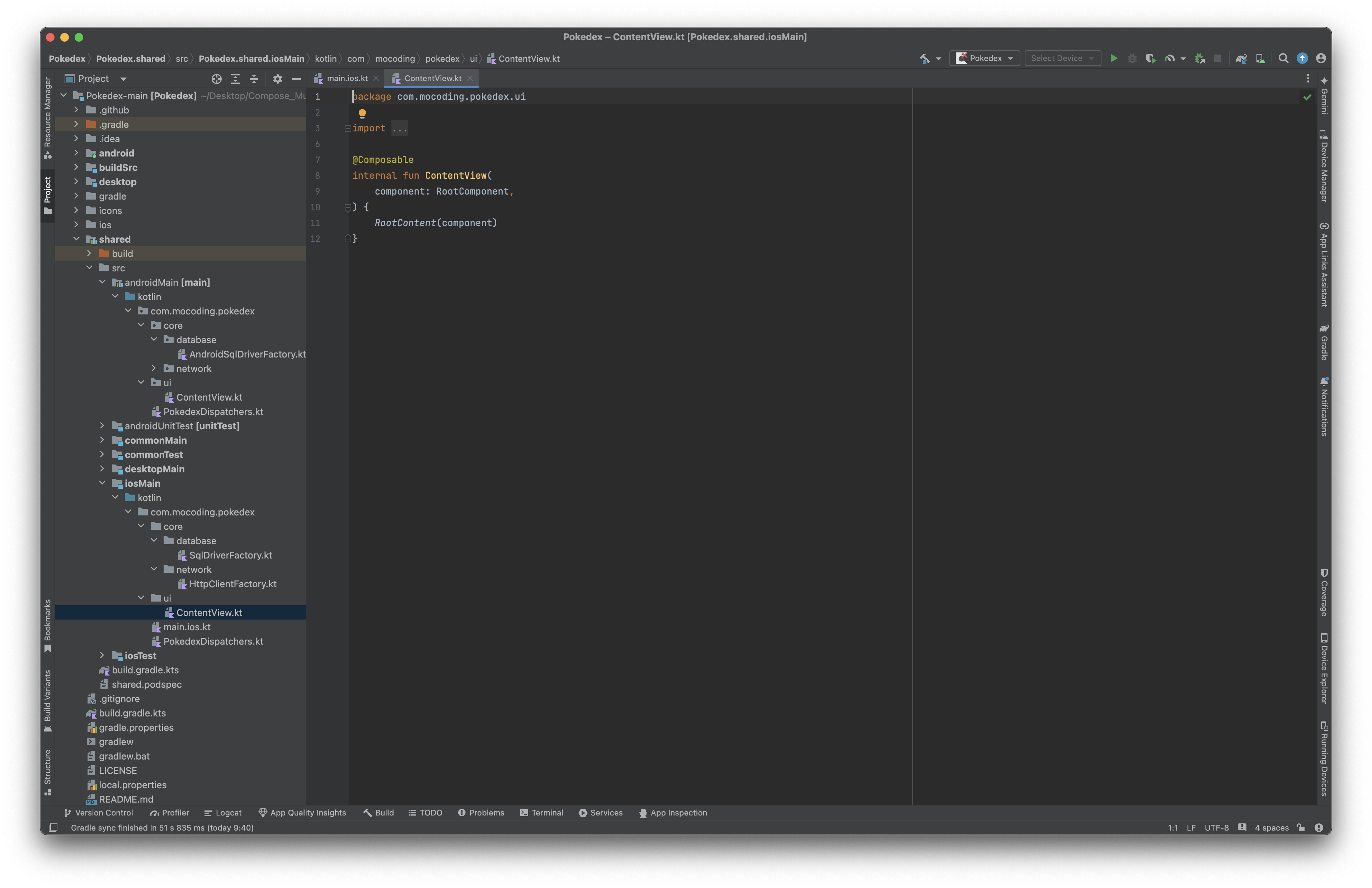The height and width of the screenshot is (888, 1372).
Task: Click the Run with Coverage icon
Action: pos(1150,58)
